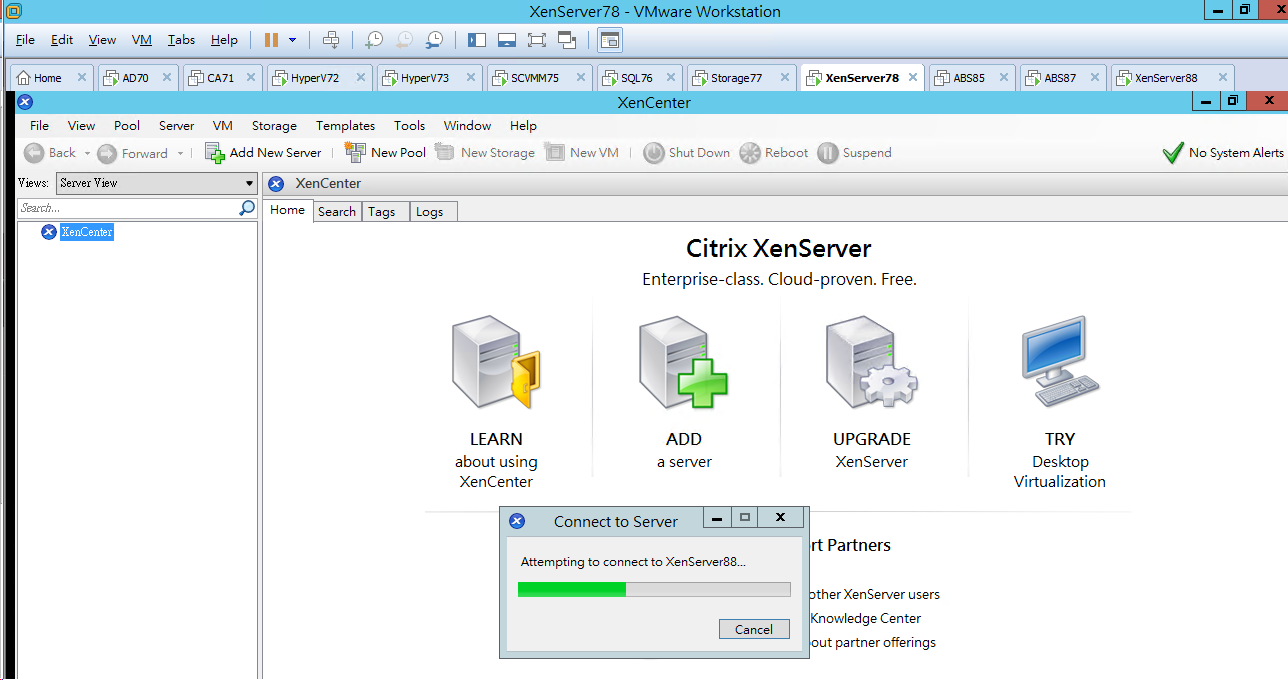The image size is (1288, 680).
Task: Click the Back navigation button
Action: [50, 153]
